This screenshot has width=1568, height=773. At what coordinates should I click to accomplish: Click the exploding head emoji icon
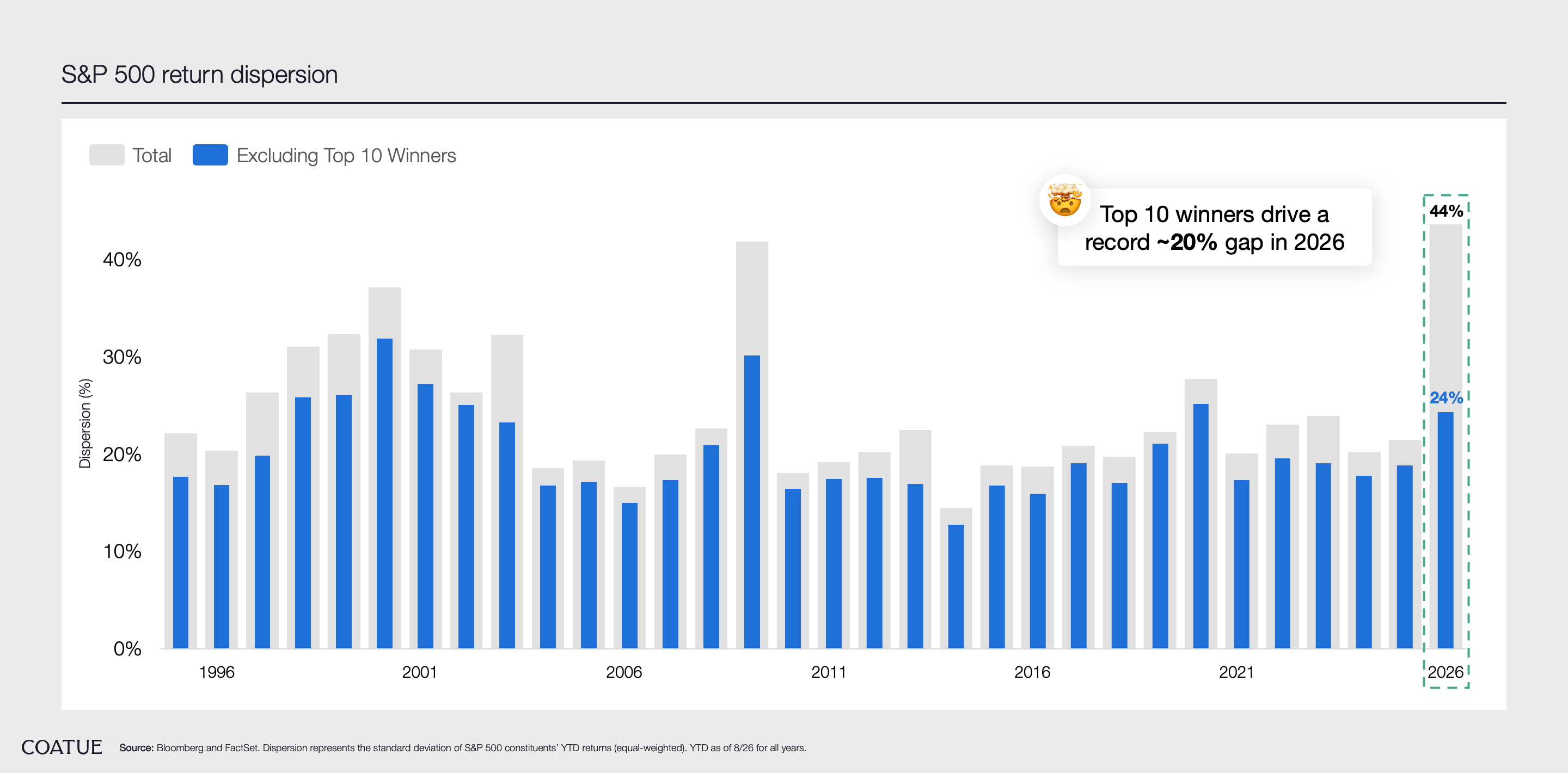[x=1064, y=200]
